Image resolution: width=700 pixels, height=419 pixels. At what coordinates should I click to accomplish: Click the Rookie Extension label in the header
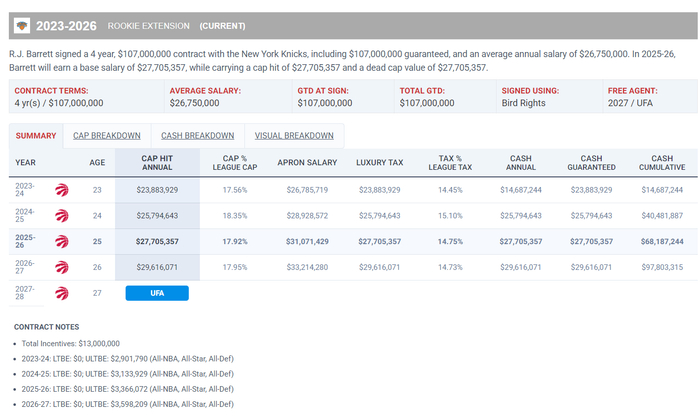pos(149,26)
